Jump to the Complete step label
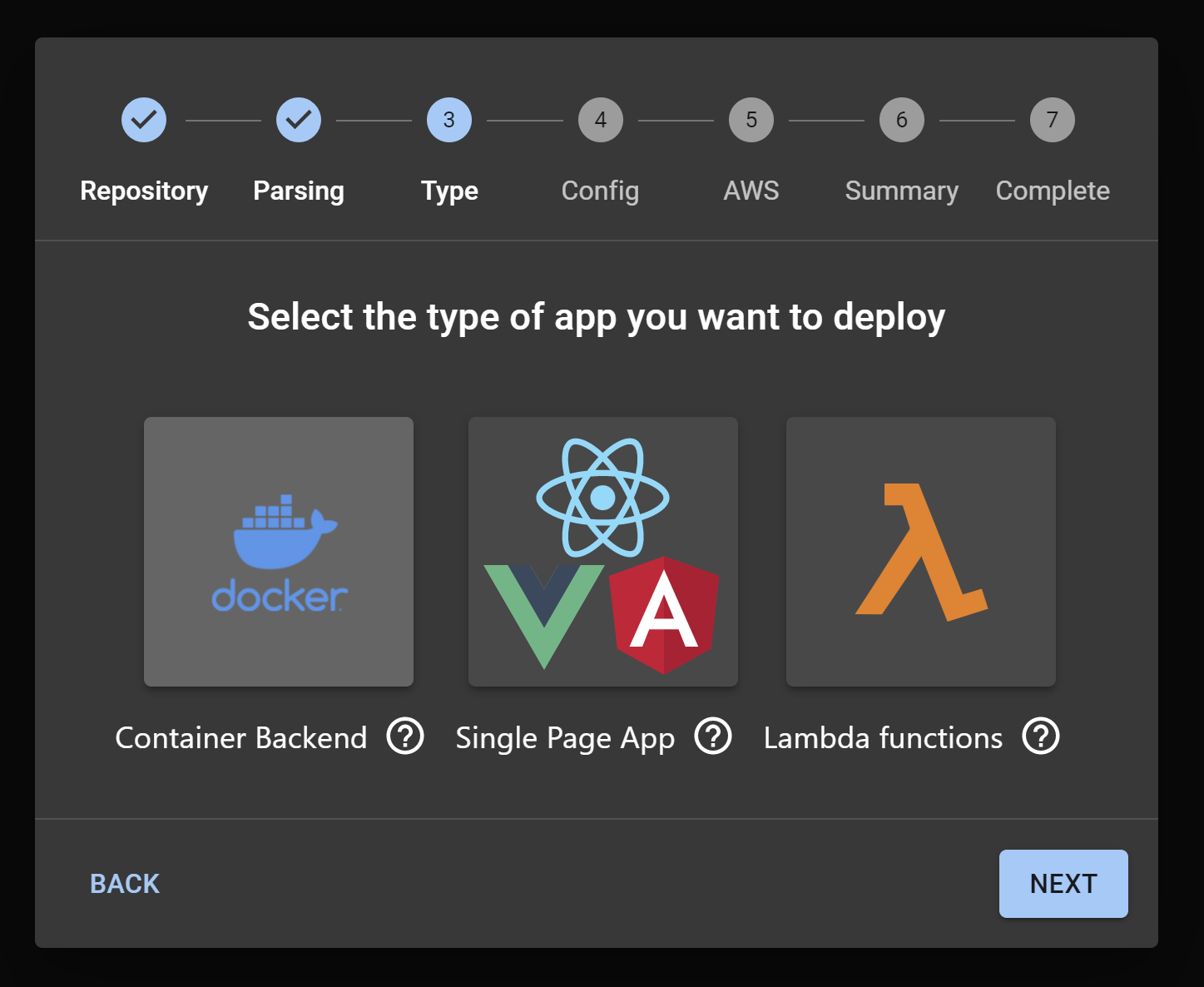 [1053, 191]
